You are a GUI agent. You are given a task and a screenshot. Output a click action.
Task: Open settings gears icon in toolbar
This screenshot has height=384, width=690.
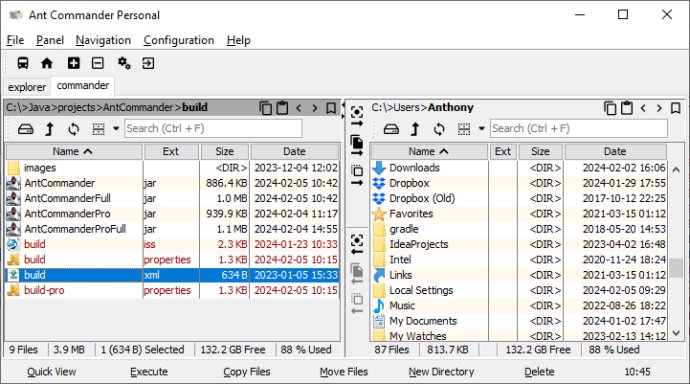[124, 63]
